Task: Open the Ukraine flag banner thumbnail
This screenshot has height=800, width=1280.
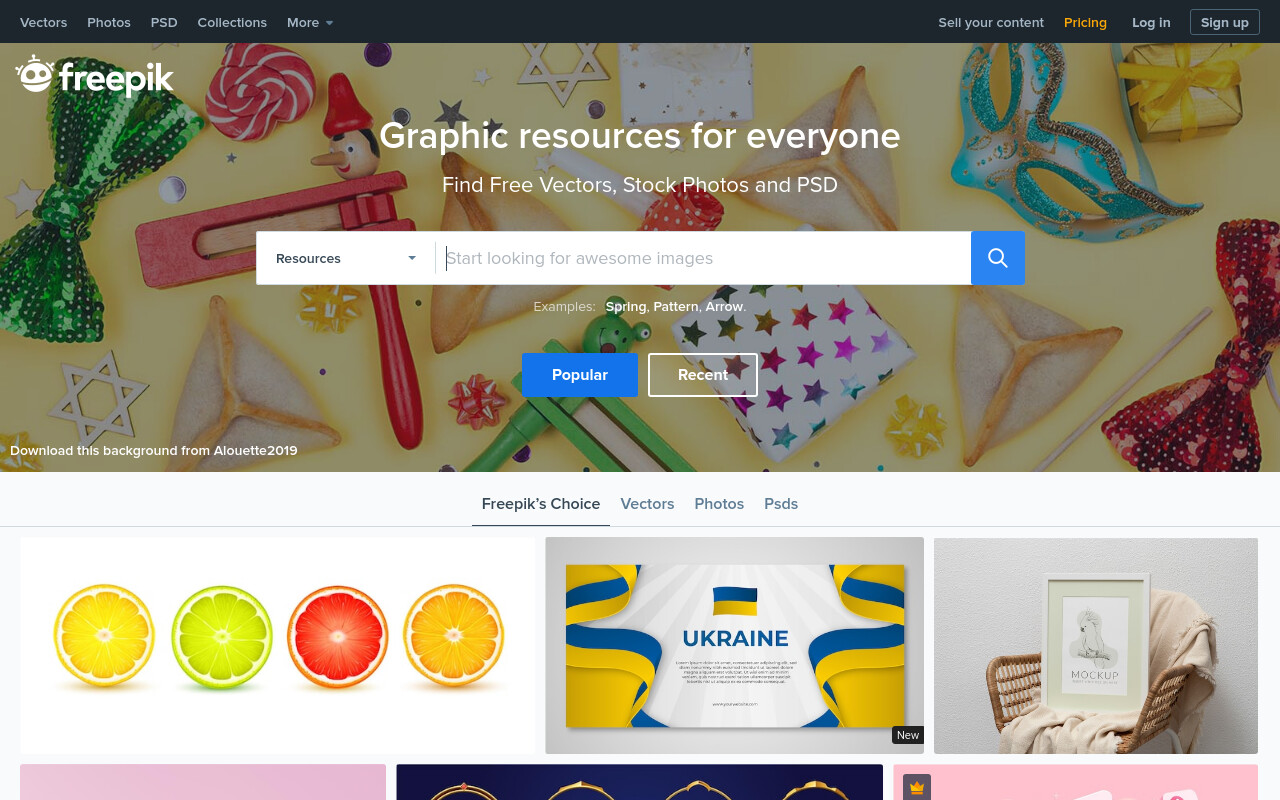Action: 735,645
